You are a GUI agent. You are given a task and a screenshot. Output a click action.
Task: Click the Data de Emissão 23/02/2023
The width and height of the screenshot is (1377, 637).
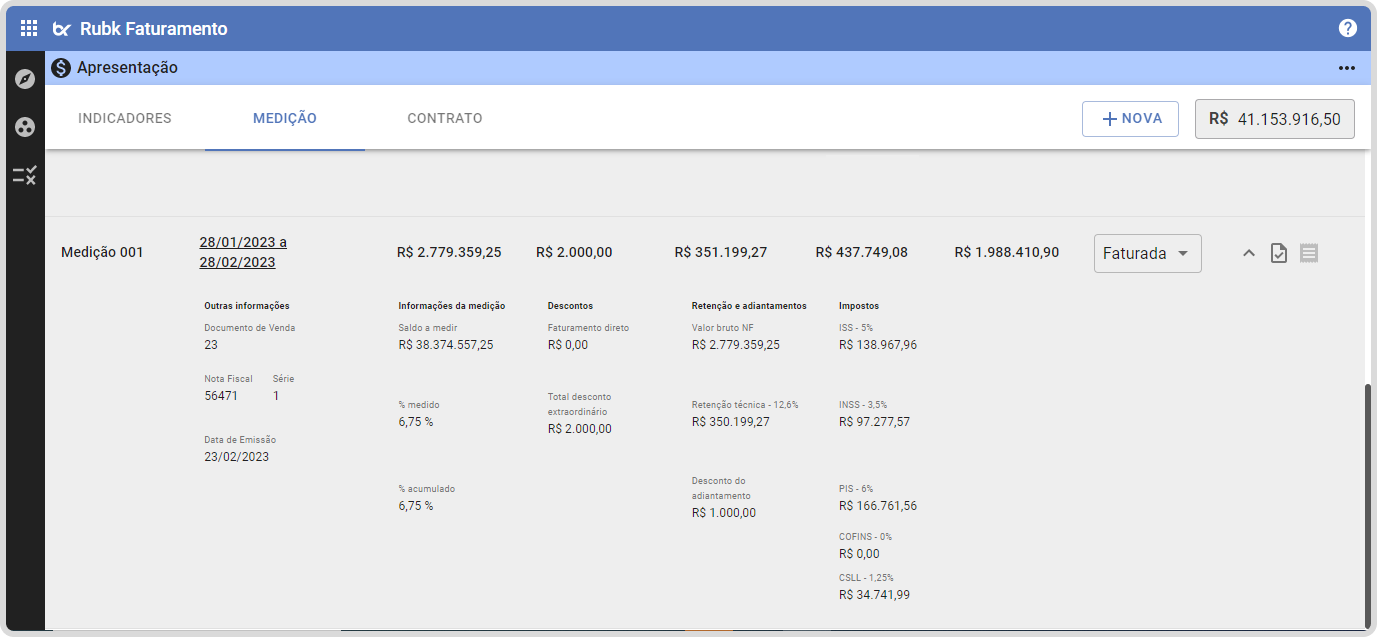237,457
